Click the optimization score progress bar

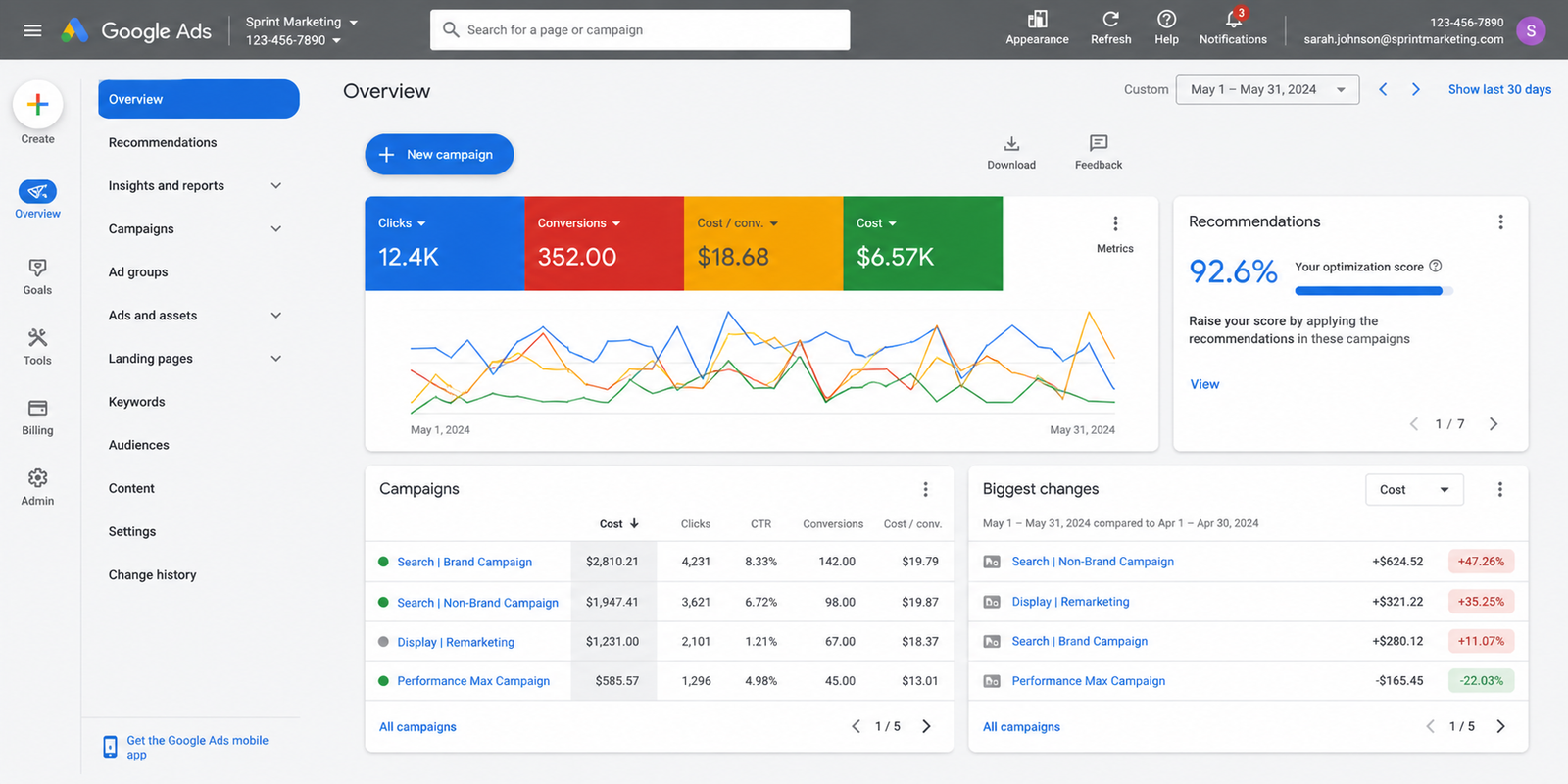[1374, 291]
